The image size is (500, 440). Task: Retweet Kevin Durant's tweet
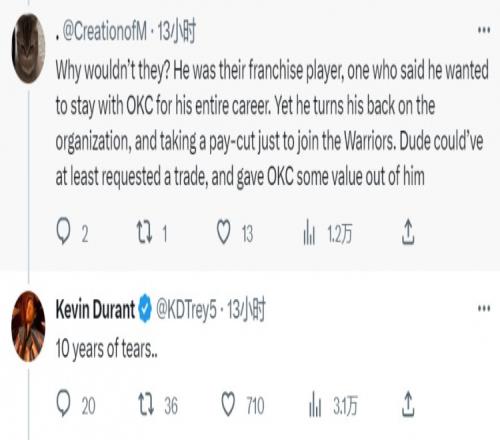coord(146,405)
